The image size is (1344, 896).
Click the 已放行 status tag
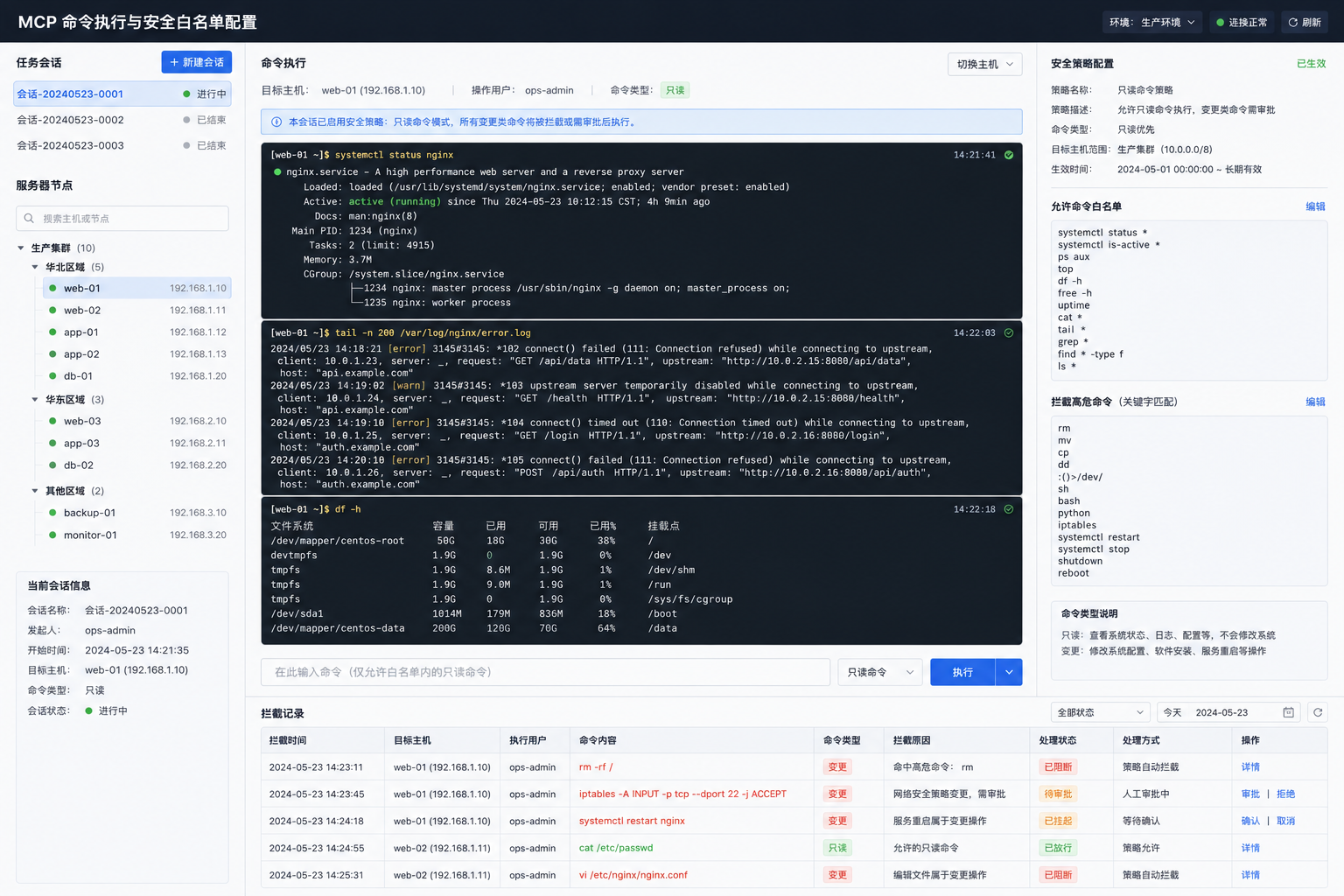[x=1058, y=848]
